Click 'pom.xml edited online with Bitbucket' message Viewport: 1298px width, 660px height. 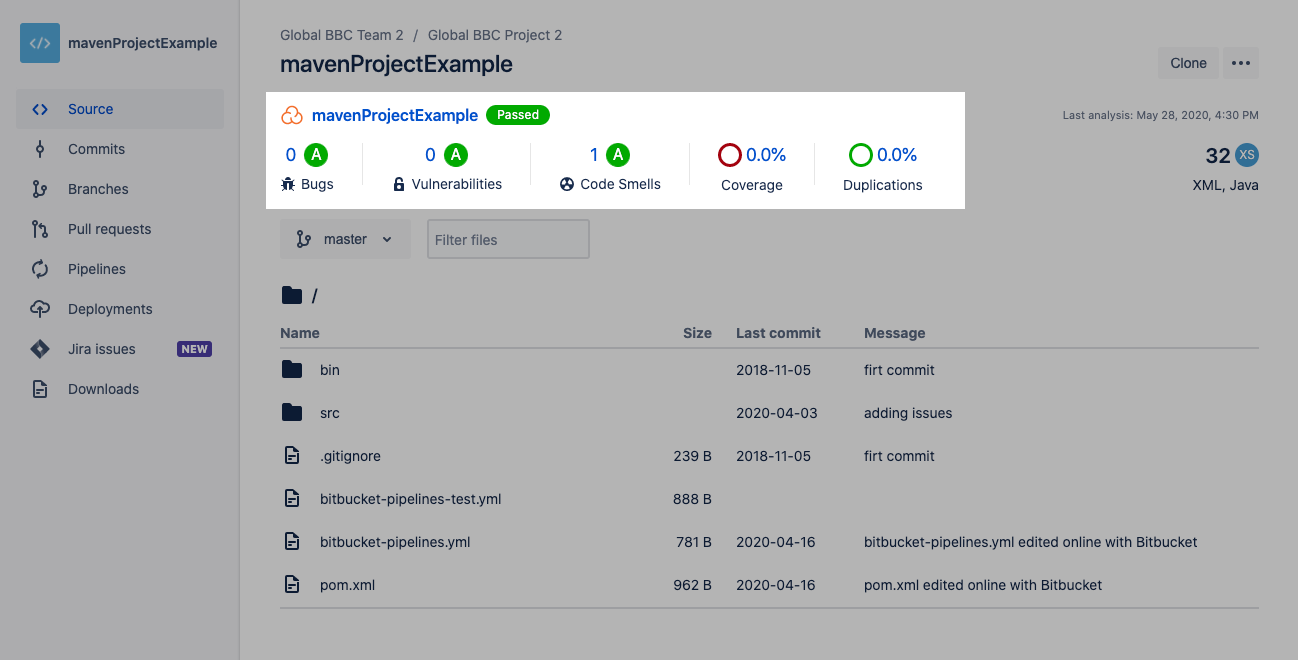pos(983,585)
